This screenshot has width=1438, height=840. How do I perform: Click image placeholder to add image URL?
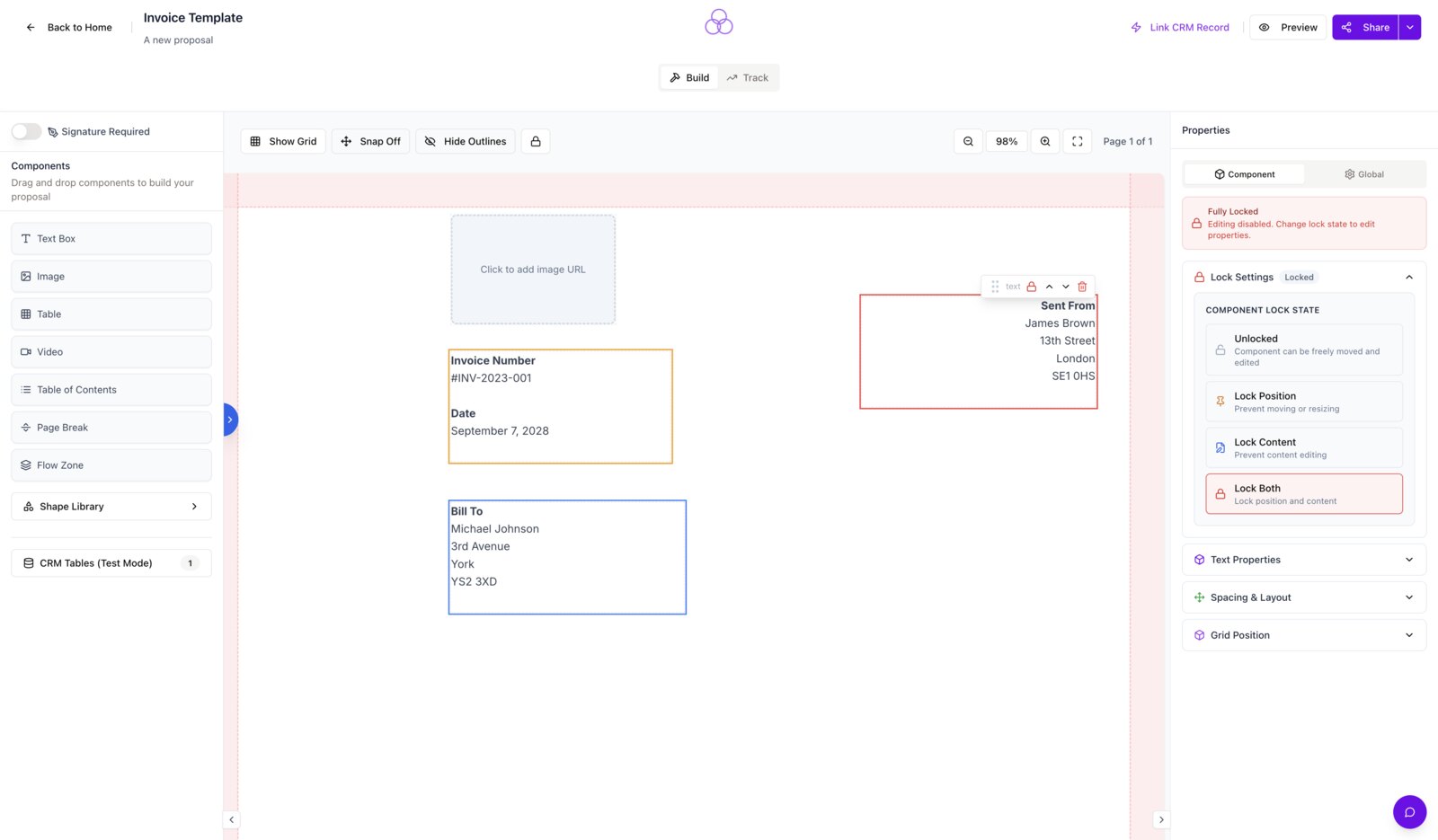click(533, 270)
